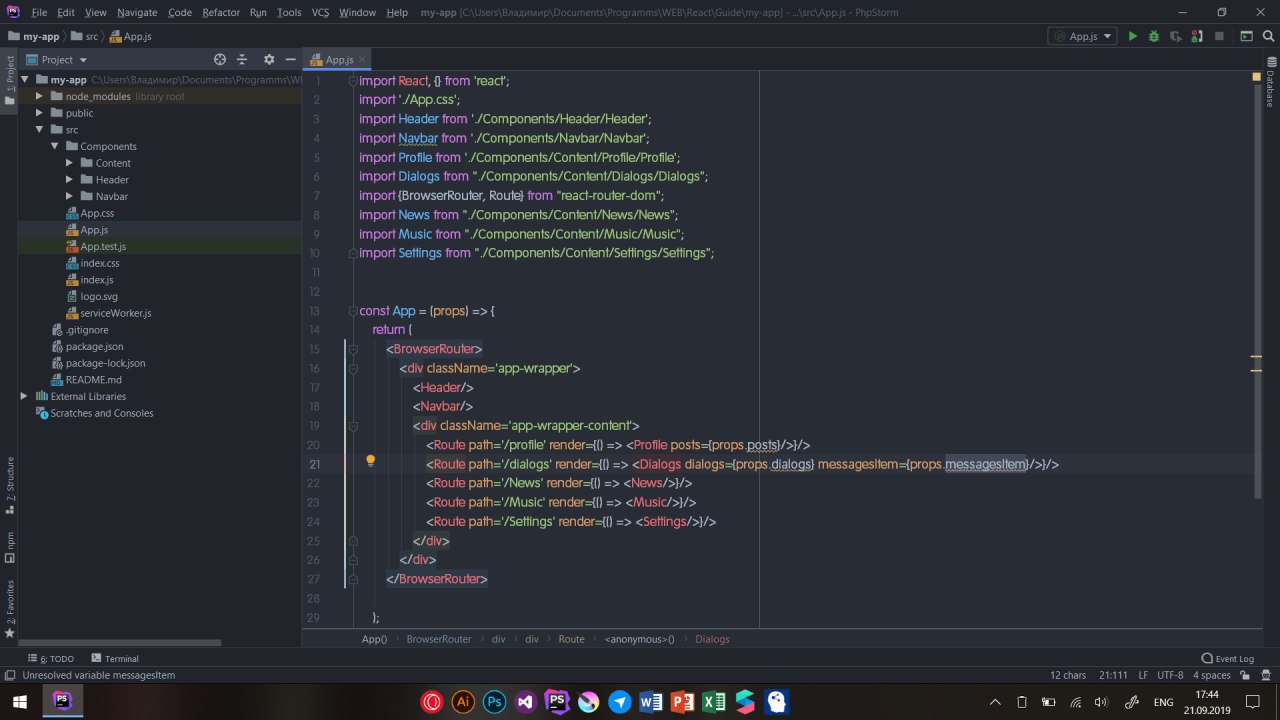Click the Search Everywhere magnifier icon
Screen dimensions: 1280x720
pyautogui.click(x=1268, y=36)
